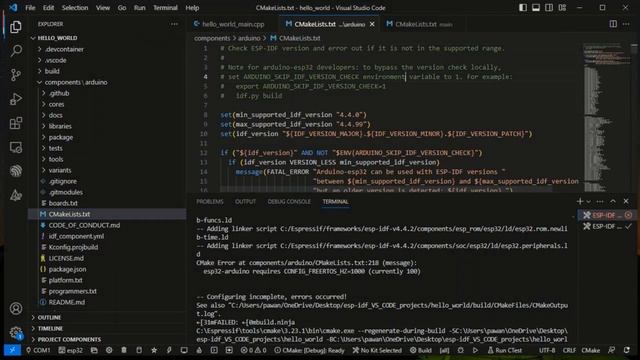The width and height of the screenshot is (640, 360).
Task: Click CMake: [Debug]: Ready status item
Action: (x=309, y=350)
